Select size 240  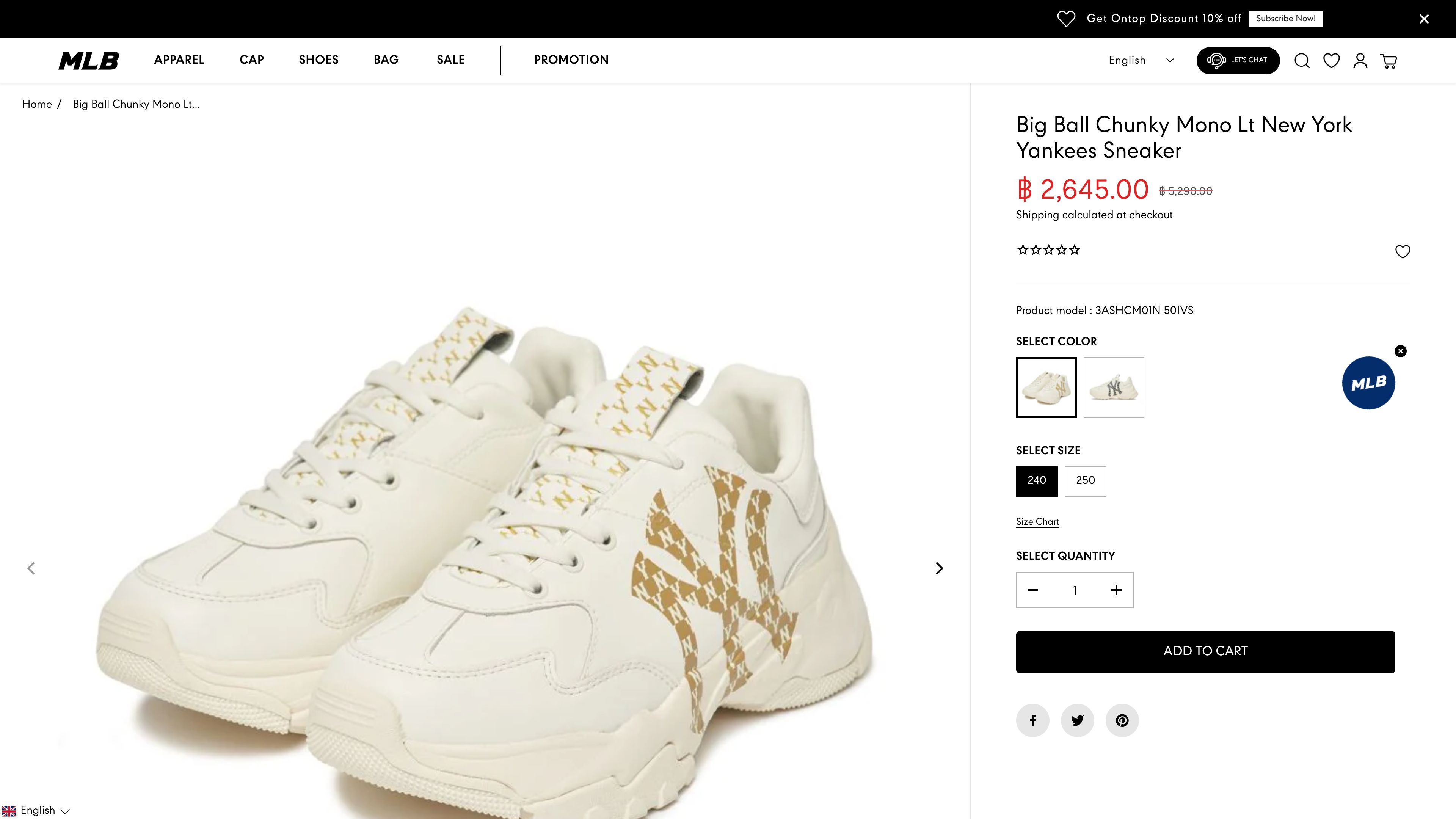[x=1037, y=481]
